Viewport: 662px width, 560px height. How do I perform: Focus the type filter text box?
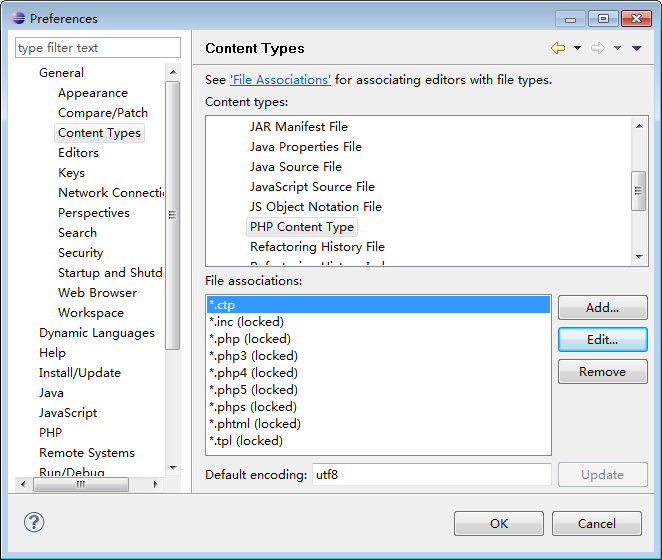coord(98,48)
